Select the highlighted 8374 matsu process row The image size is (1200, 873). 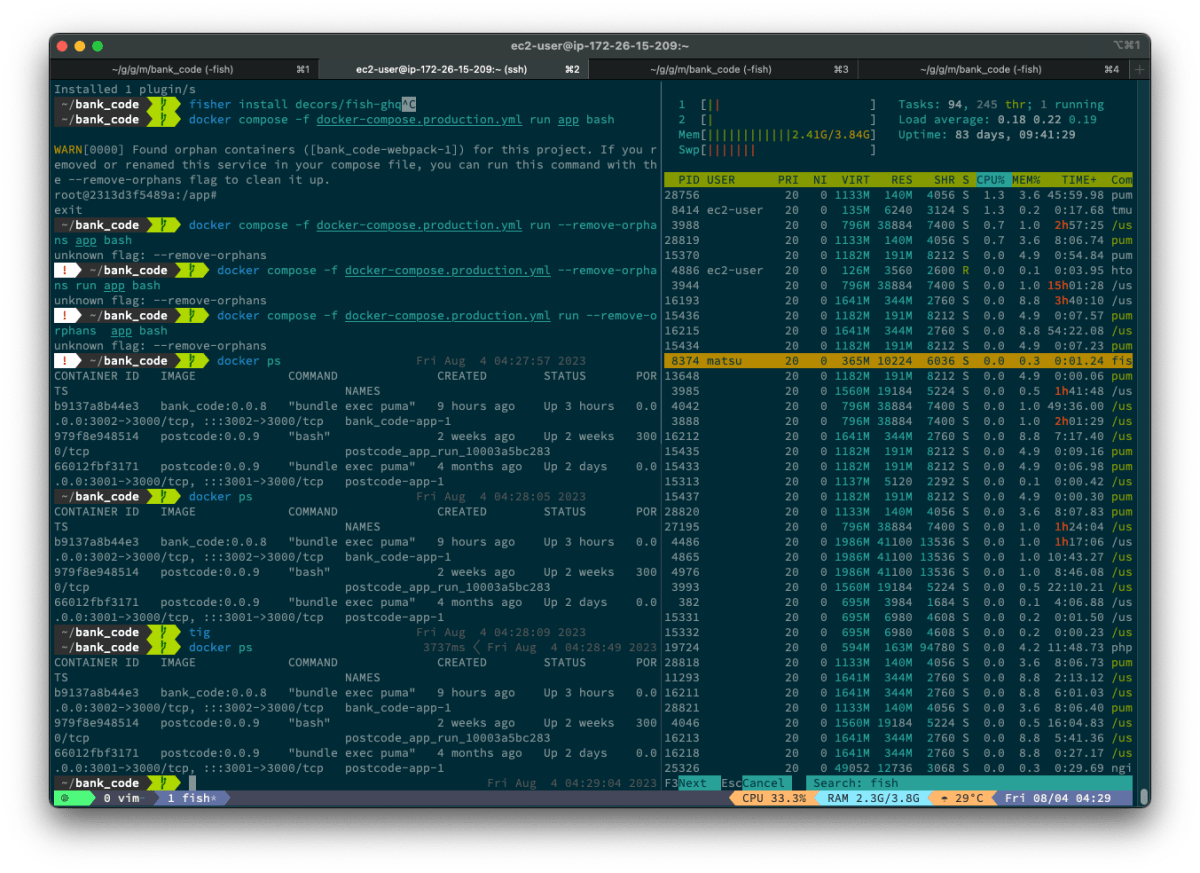coord(898,361)
